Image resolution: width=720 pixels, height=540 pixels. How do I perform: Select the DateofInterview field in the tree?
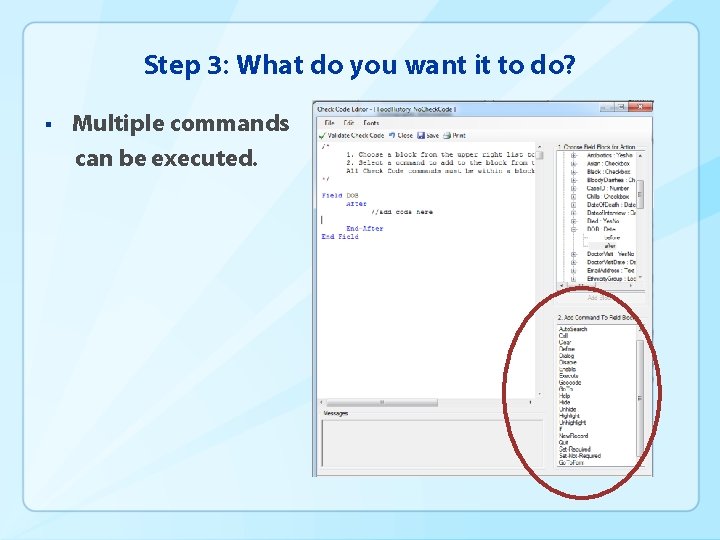(611, 213)
